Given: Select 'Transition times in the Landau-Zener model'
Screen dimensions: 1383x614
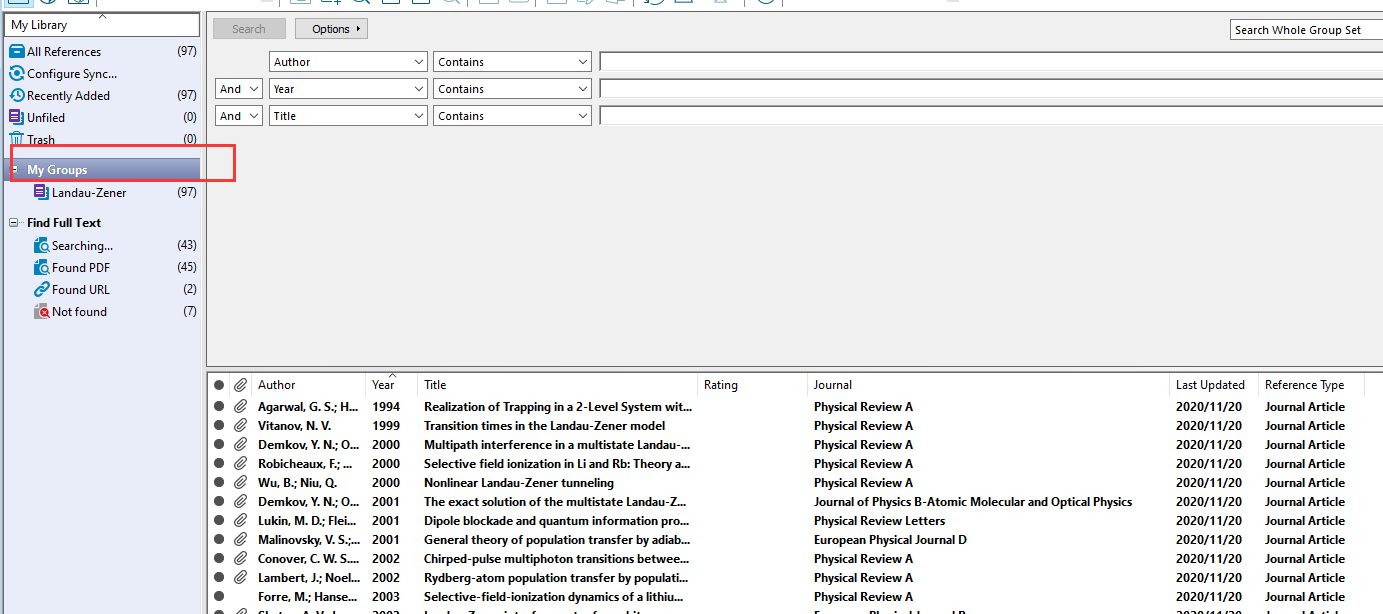Looking at the screenshot, I should (545, 426).
